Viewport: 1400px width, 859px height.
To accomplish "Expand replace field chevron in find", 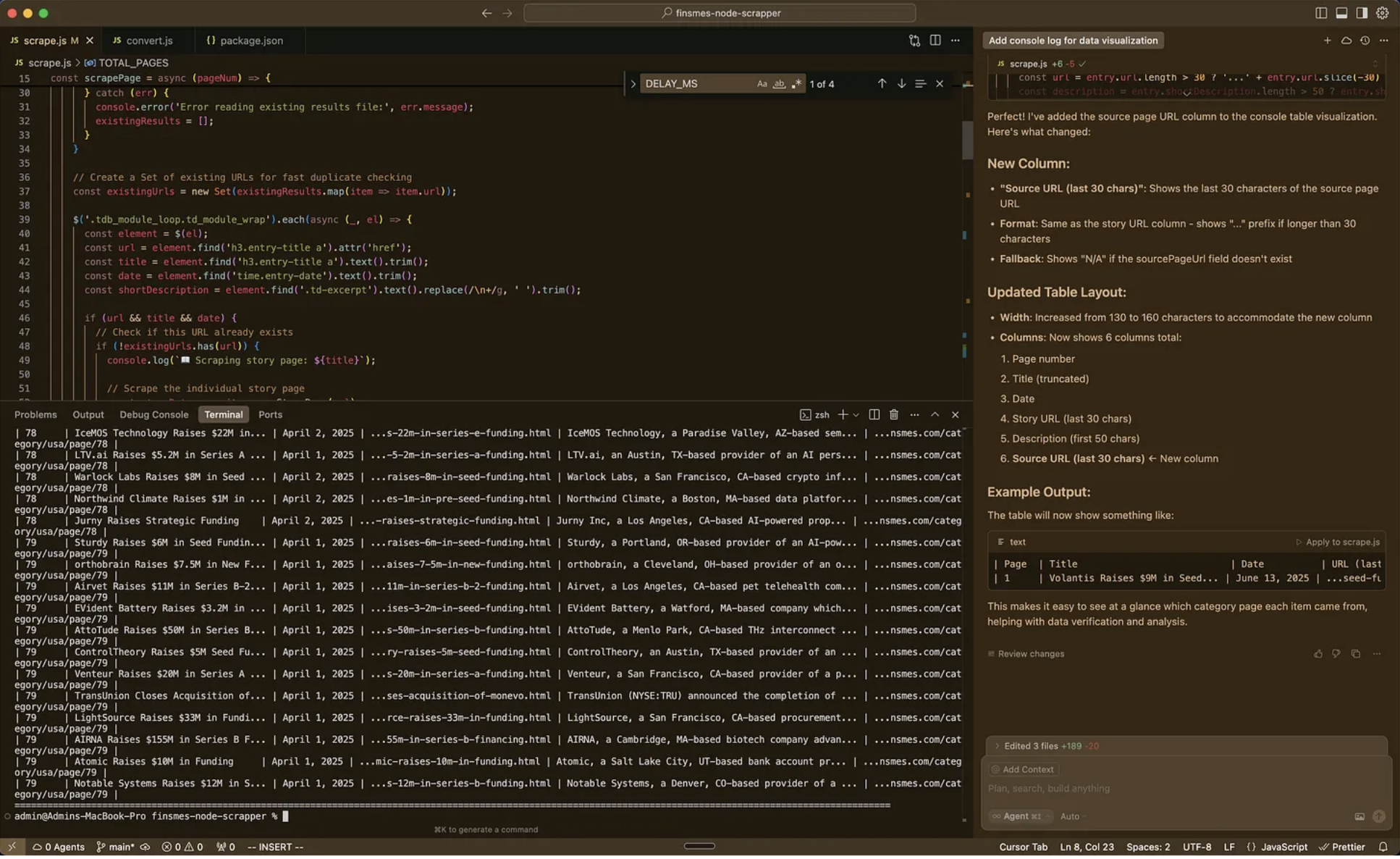I will [633, 84].
